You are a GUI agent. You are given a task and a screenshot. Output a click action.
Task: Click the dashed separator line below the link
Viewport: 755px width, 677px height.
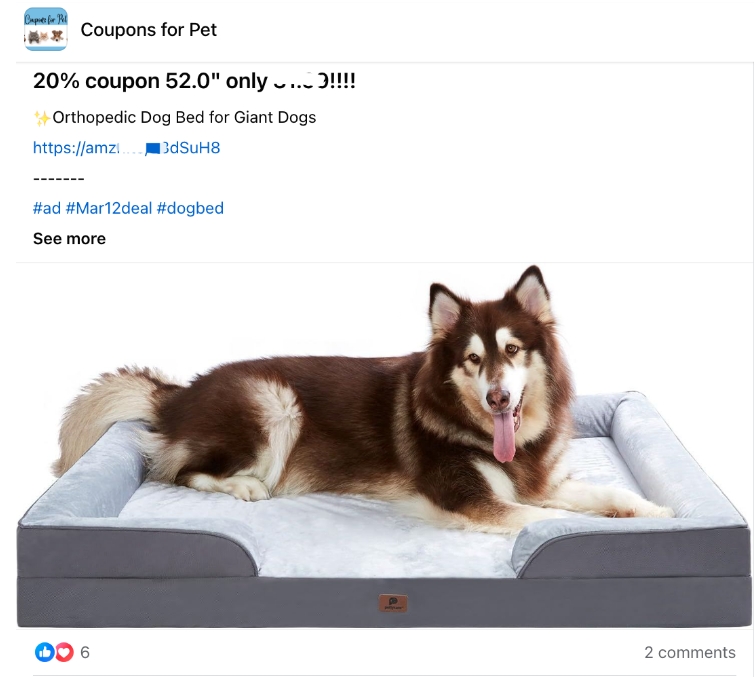(59, 179)
